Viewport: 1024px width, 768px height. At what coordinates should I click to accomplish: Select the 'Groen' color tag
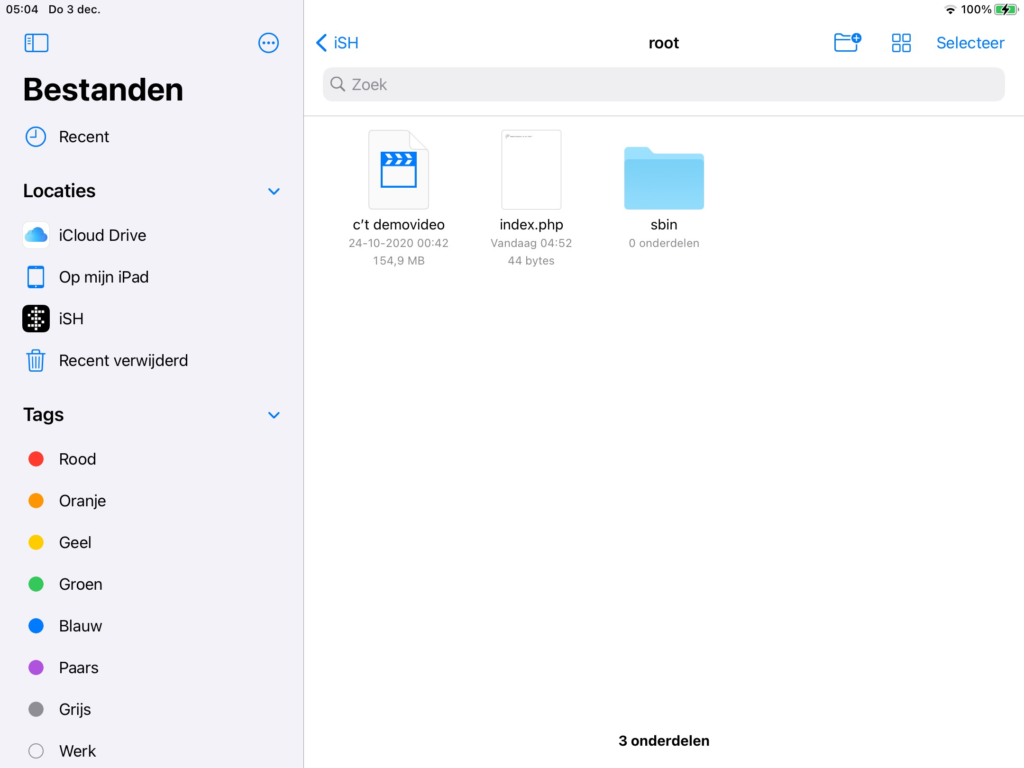(80, 584)
